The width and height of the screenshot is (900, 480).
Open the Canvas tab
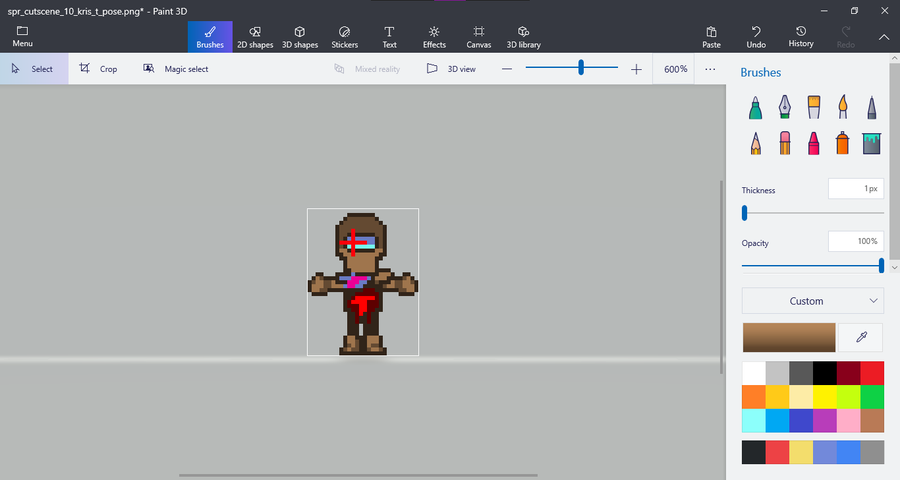479,37
